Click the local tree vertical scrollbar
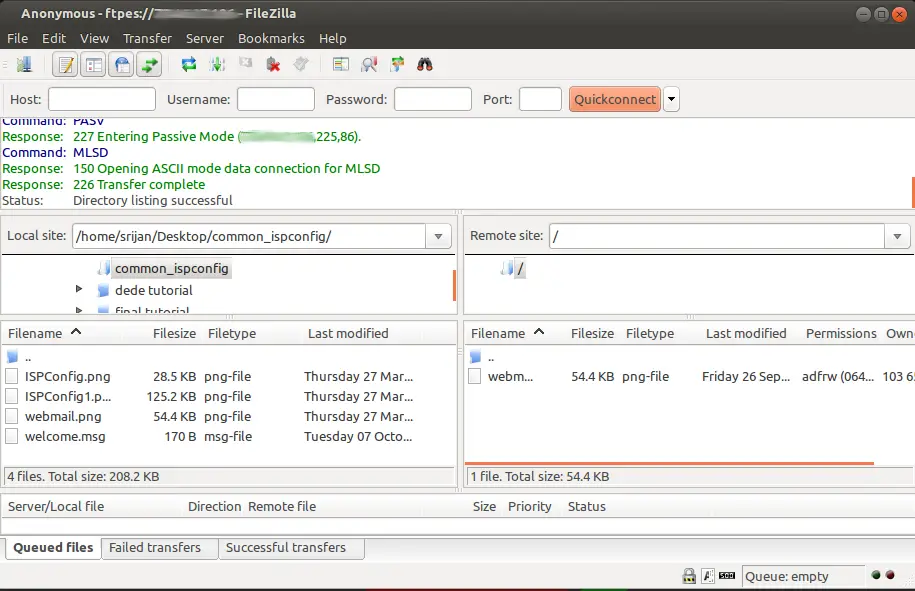Screen dimensions: 915x591 coord(454,285)
